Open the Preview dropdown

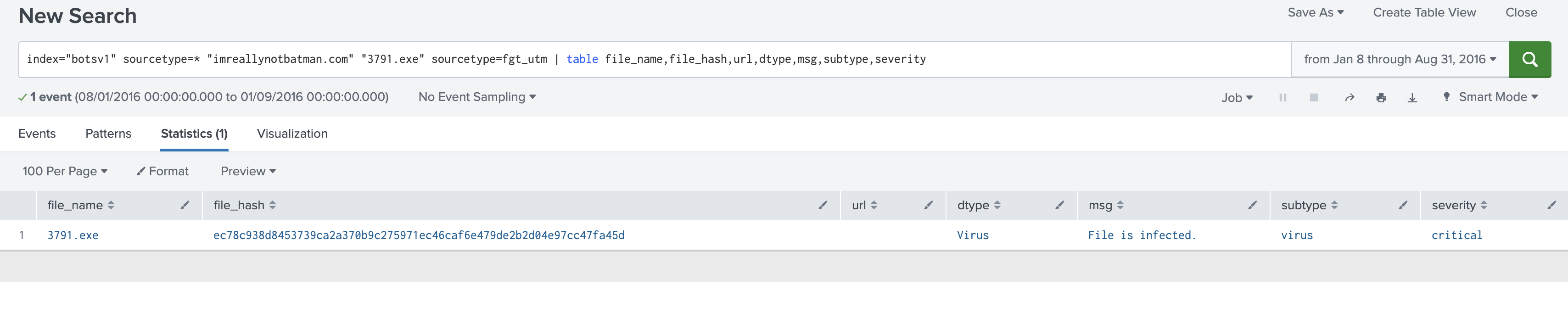click(x=248, y=171)
